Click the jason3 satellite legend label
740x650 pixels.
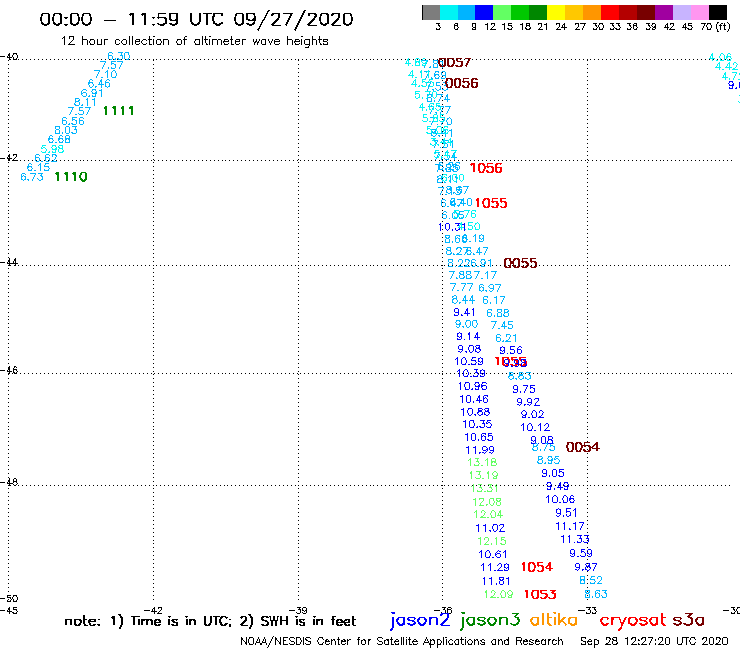click(490, 621)
